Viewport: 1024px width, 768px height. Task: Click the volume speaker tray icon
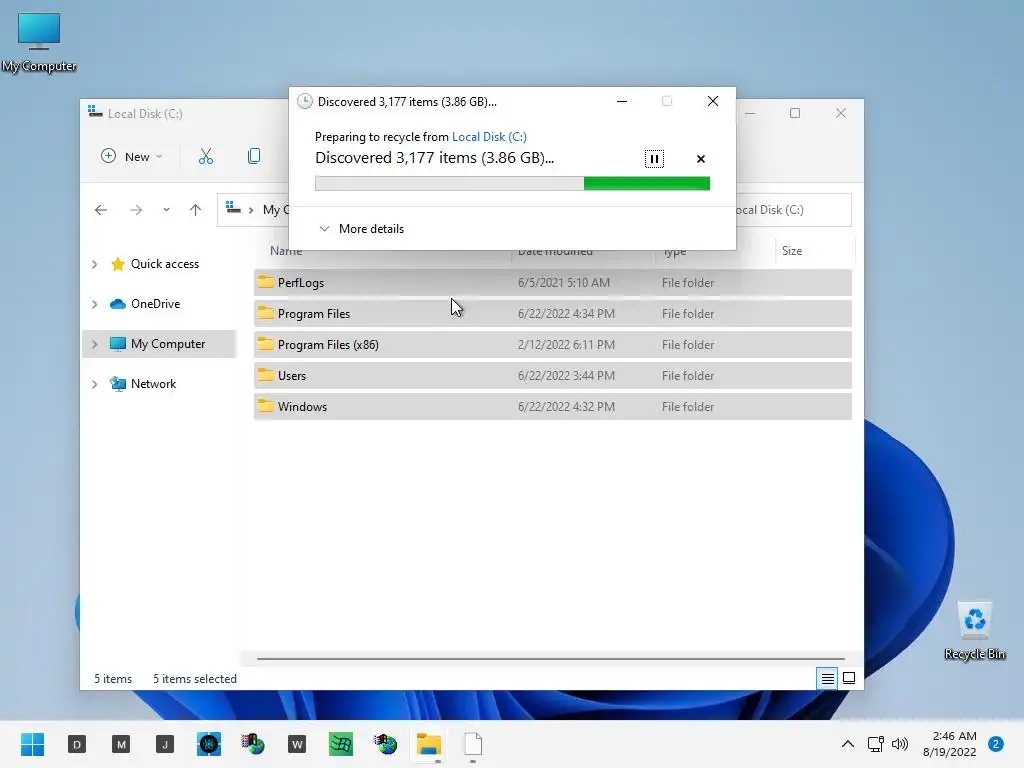click(x=900, y=744)
